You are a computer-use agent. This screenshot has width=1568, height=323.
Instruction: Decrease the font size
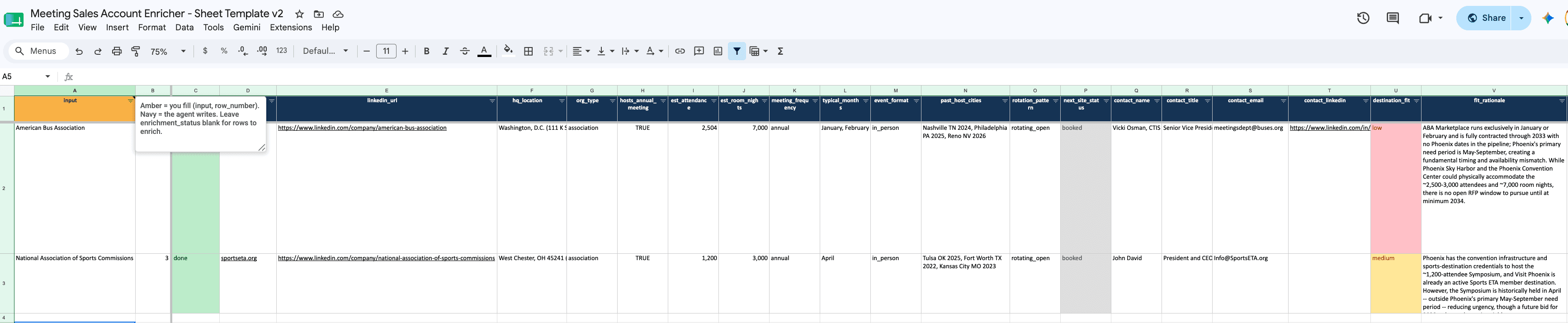(366, 51)
